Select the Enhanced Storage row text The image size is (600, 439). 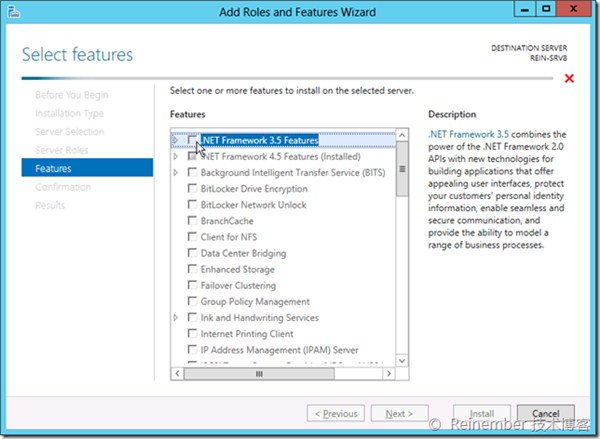237,269
